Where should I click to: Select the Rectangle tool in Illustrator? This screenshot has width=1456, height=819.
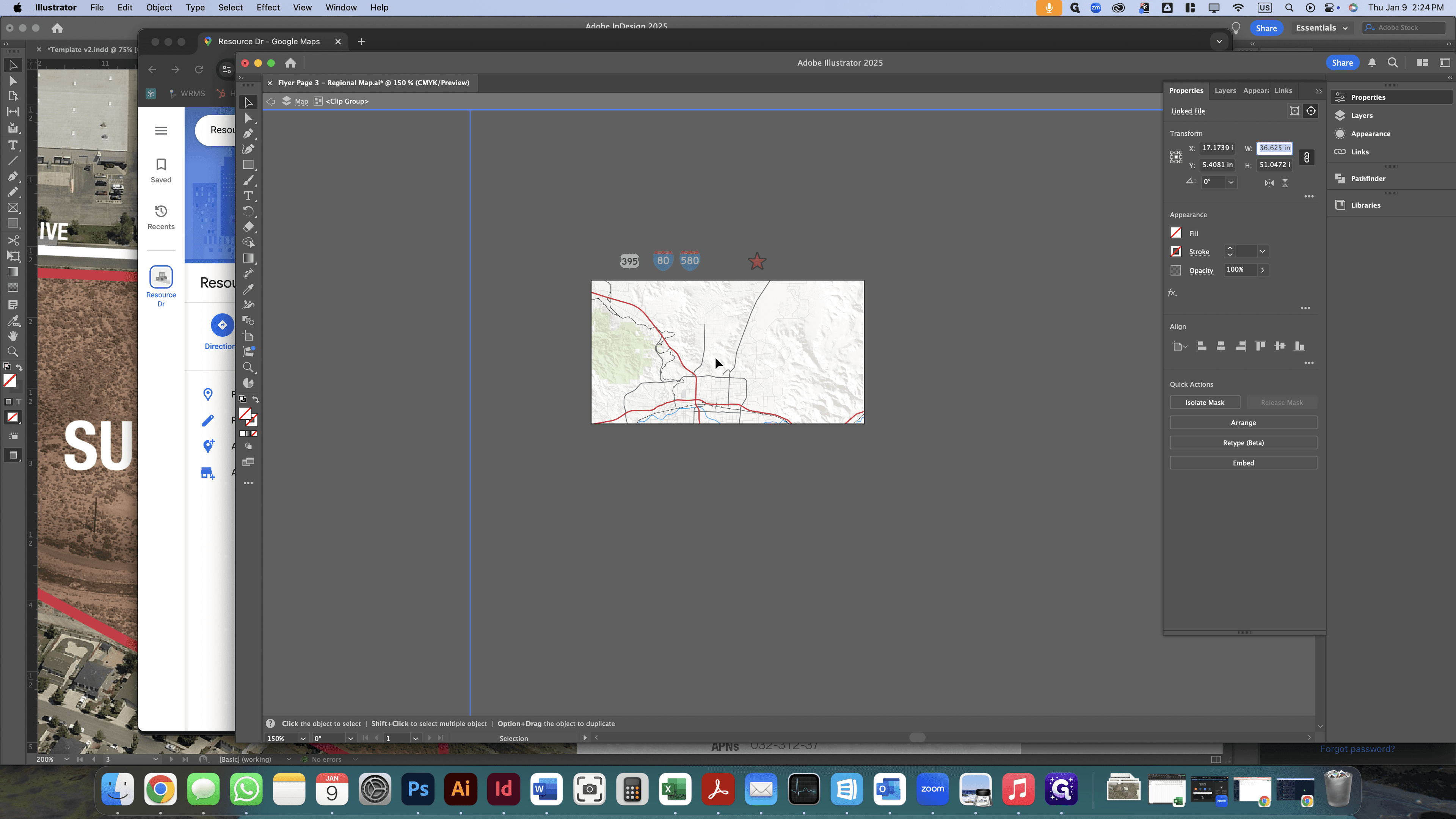248,165
